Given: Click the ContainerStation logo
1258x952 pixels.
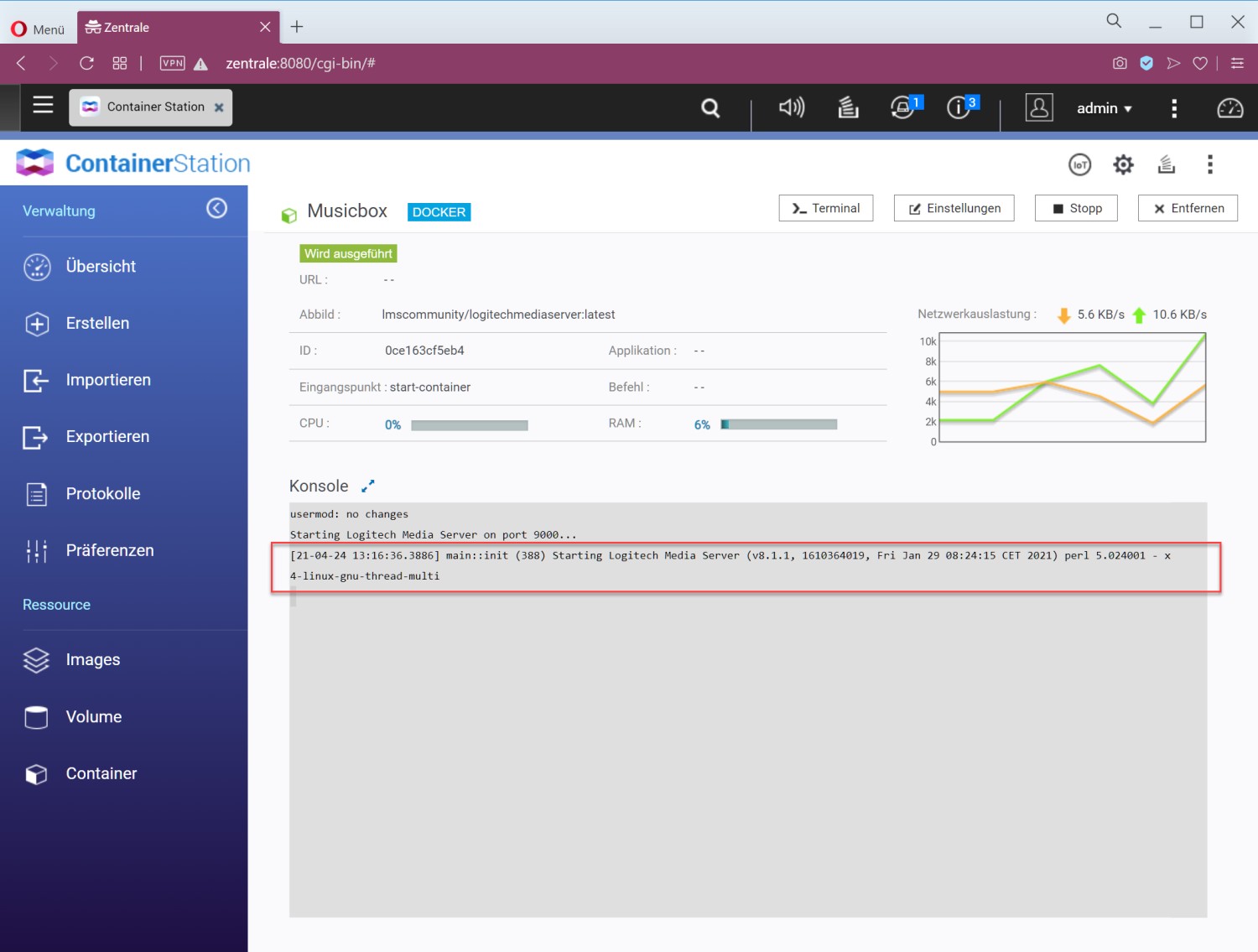Looking at the screenshot, I should (x=133, y=163).
